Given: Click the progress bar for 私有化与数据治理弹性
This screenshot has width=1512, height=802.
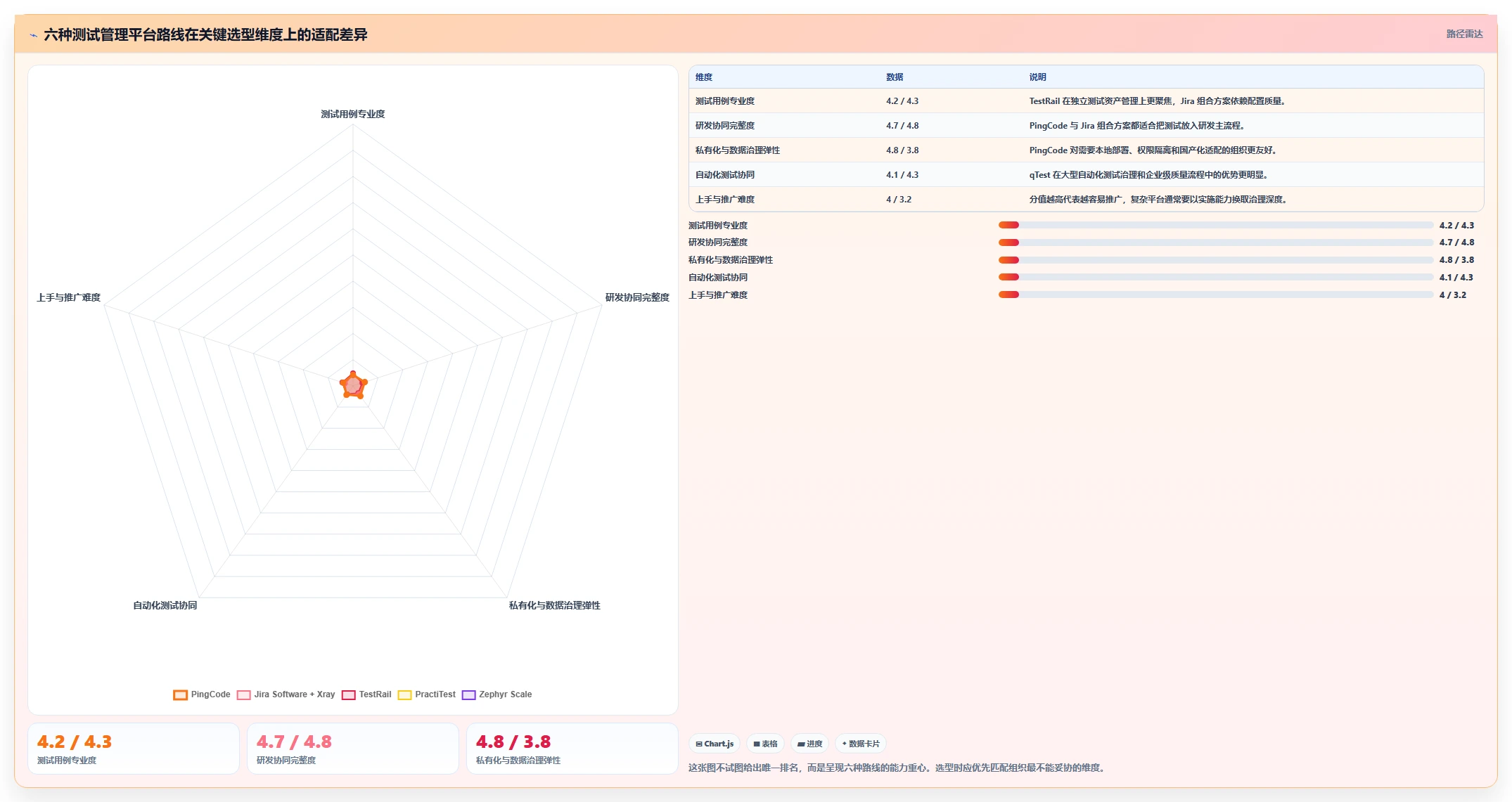Looking at the screenshot, I should [x=1215, y=260].
